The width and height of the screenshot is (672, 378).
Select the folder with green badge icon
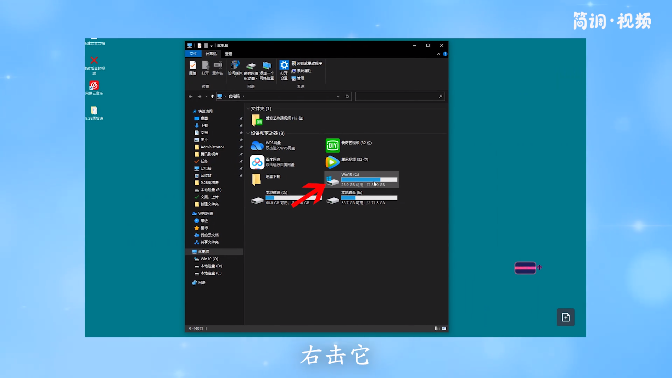pyautogui.click(x=278, y=119)
